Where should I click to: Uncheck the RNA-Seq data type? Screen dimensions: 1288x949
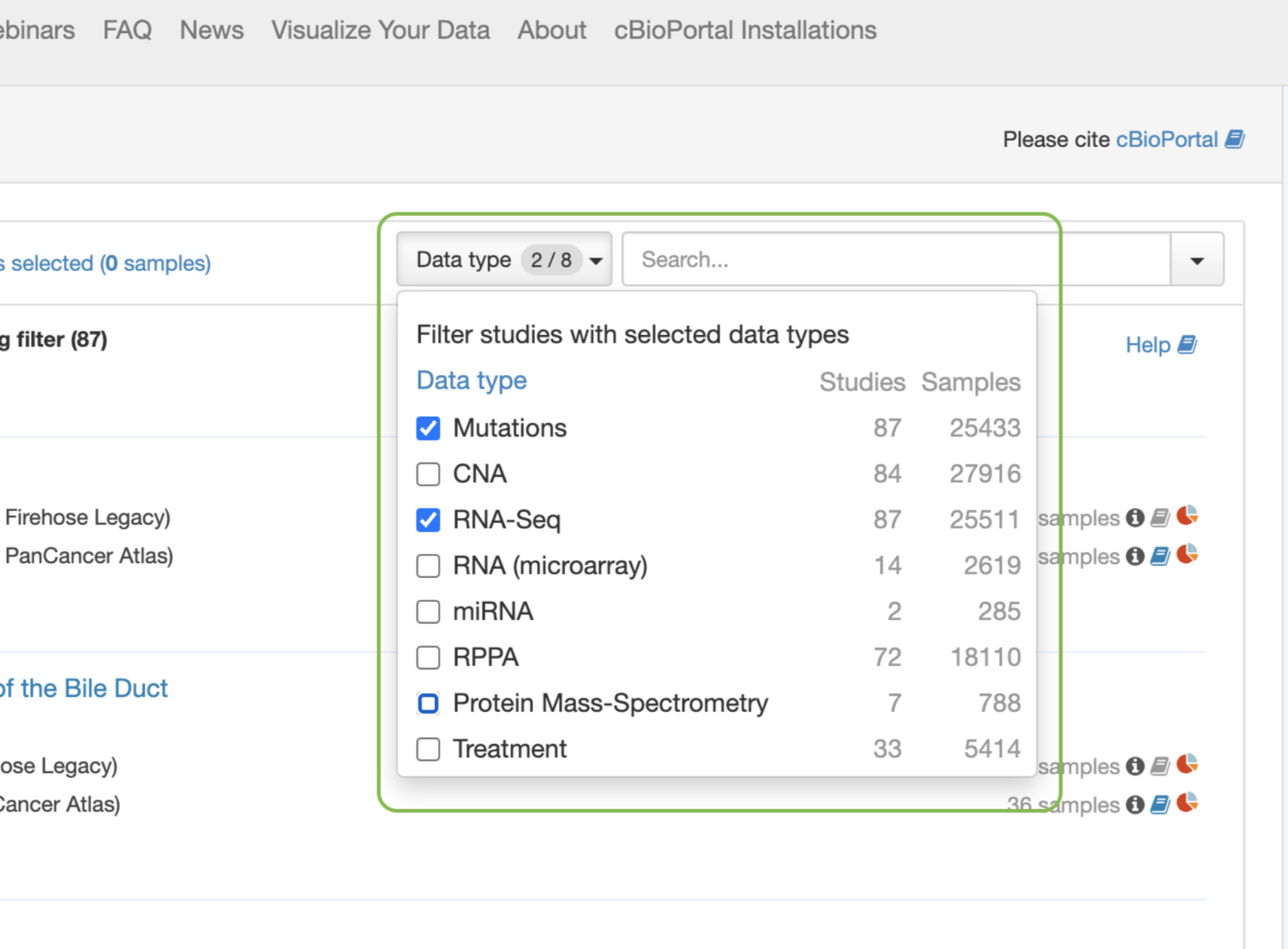coord(428,520)
